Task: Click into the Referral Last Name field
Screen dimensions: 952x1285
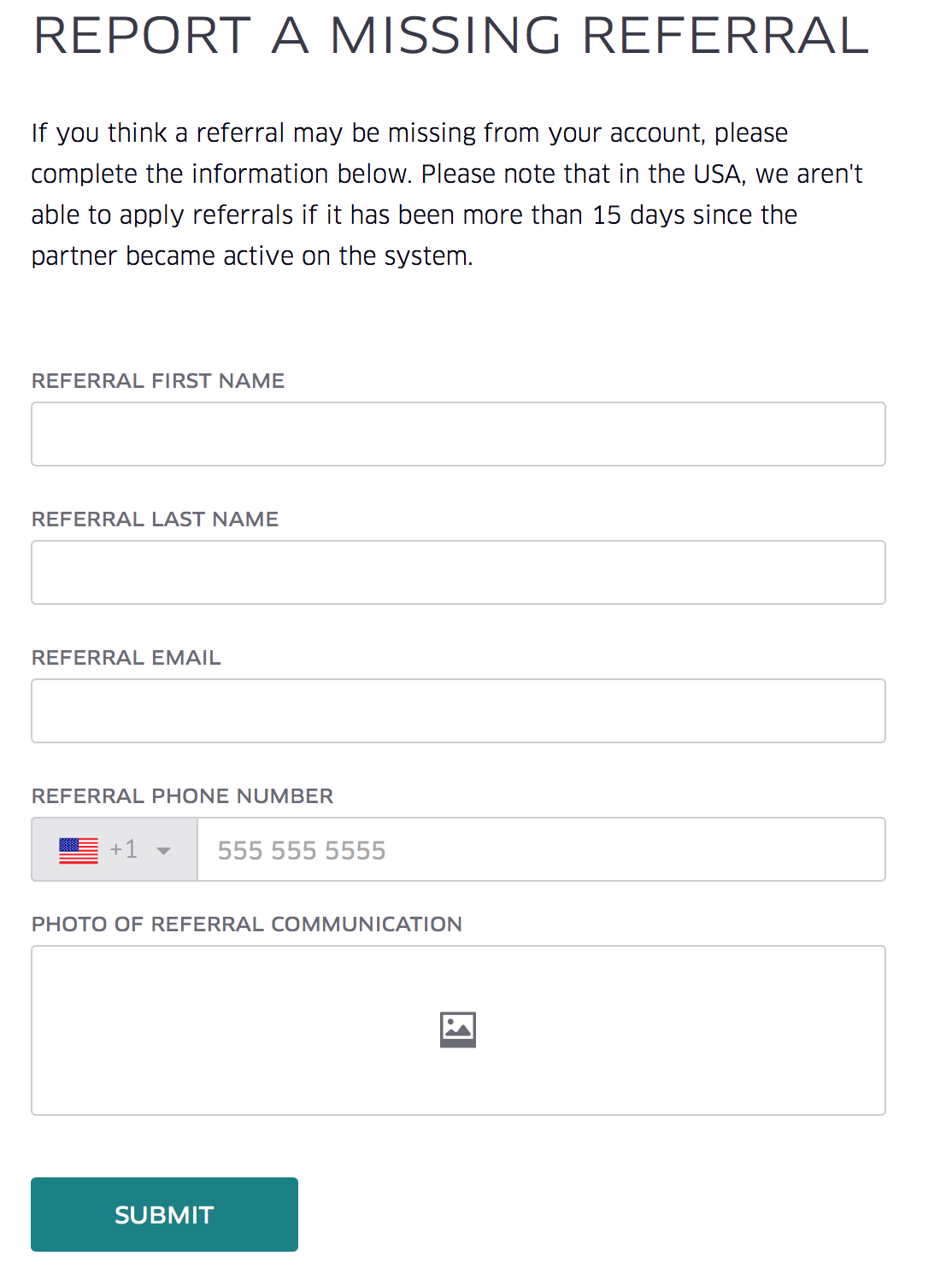Action: click(458, 572)
